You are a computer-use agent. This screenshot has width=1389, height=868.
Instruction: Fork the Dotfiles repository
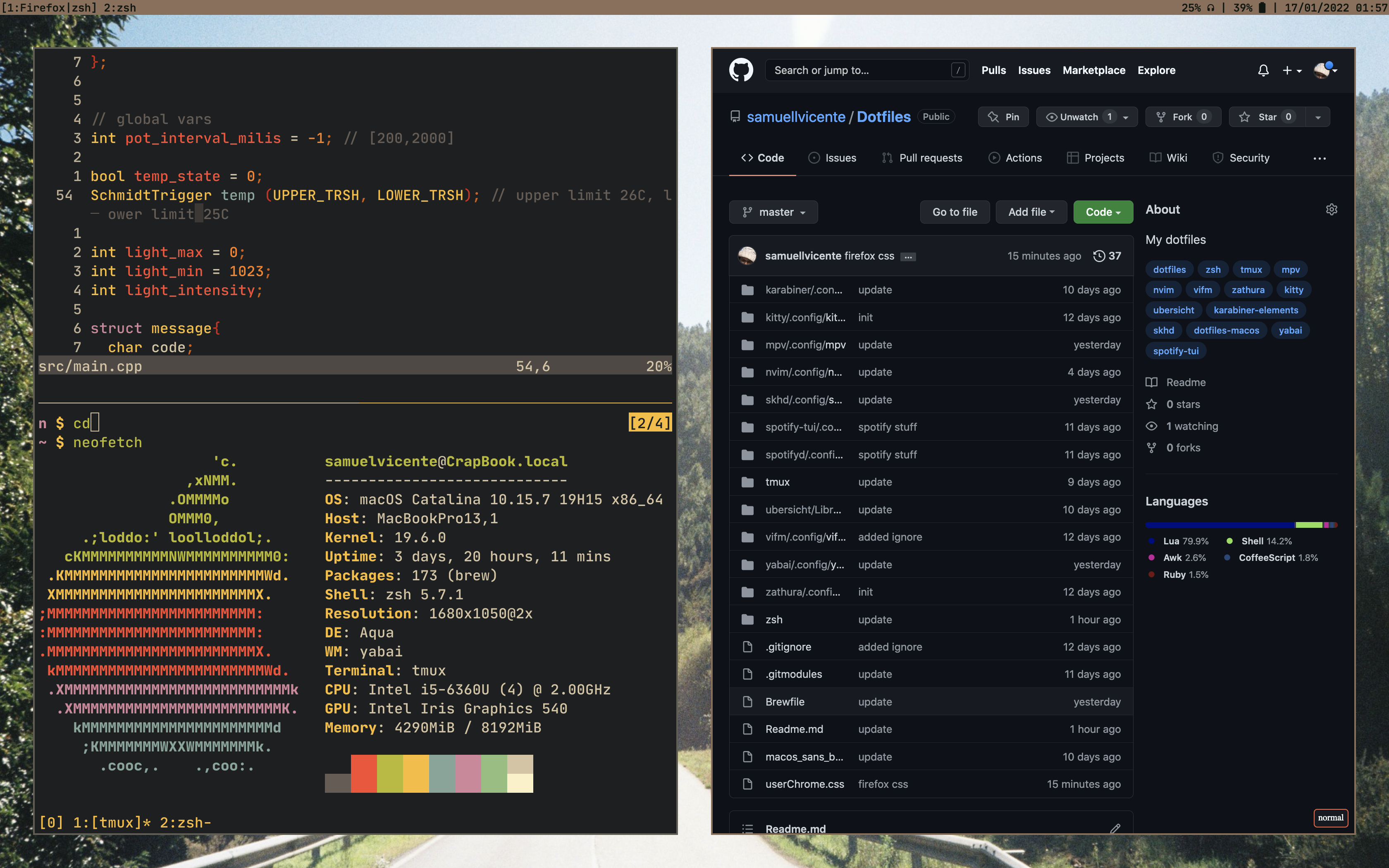(1183, 117)
